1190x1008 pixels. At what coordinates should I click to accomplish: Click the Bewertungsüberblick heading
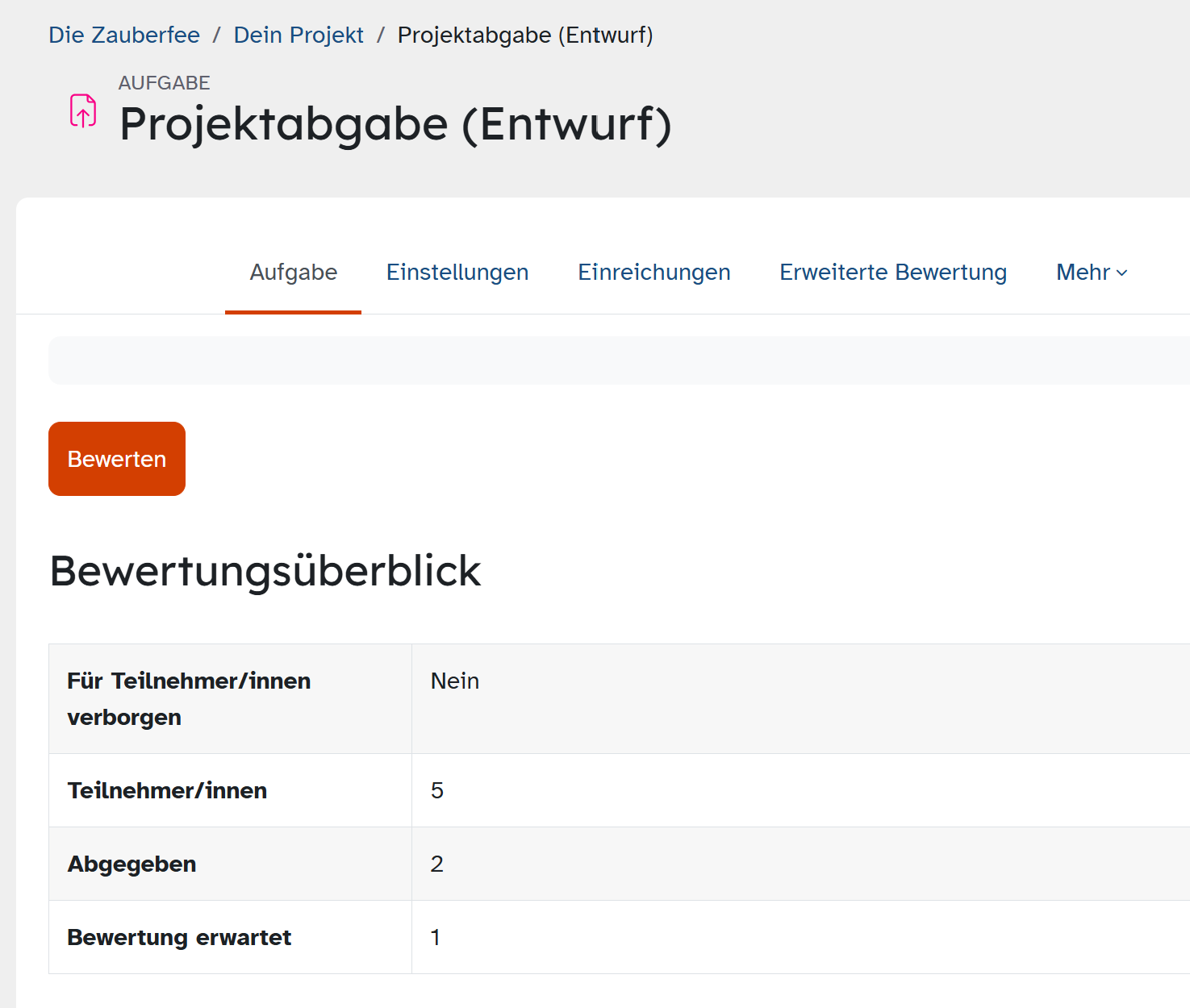point(265,571)
